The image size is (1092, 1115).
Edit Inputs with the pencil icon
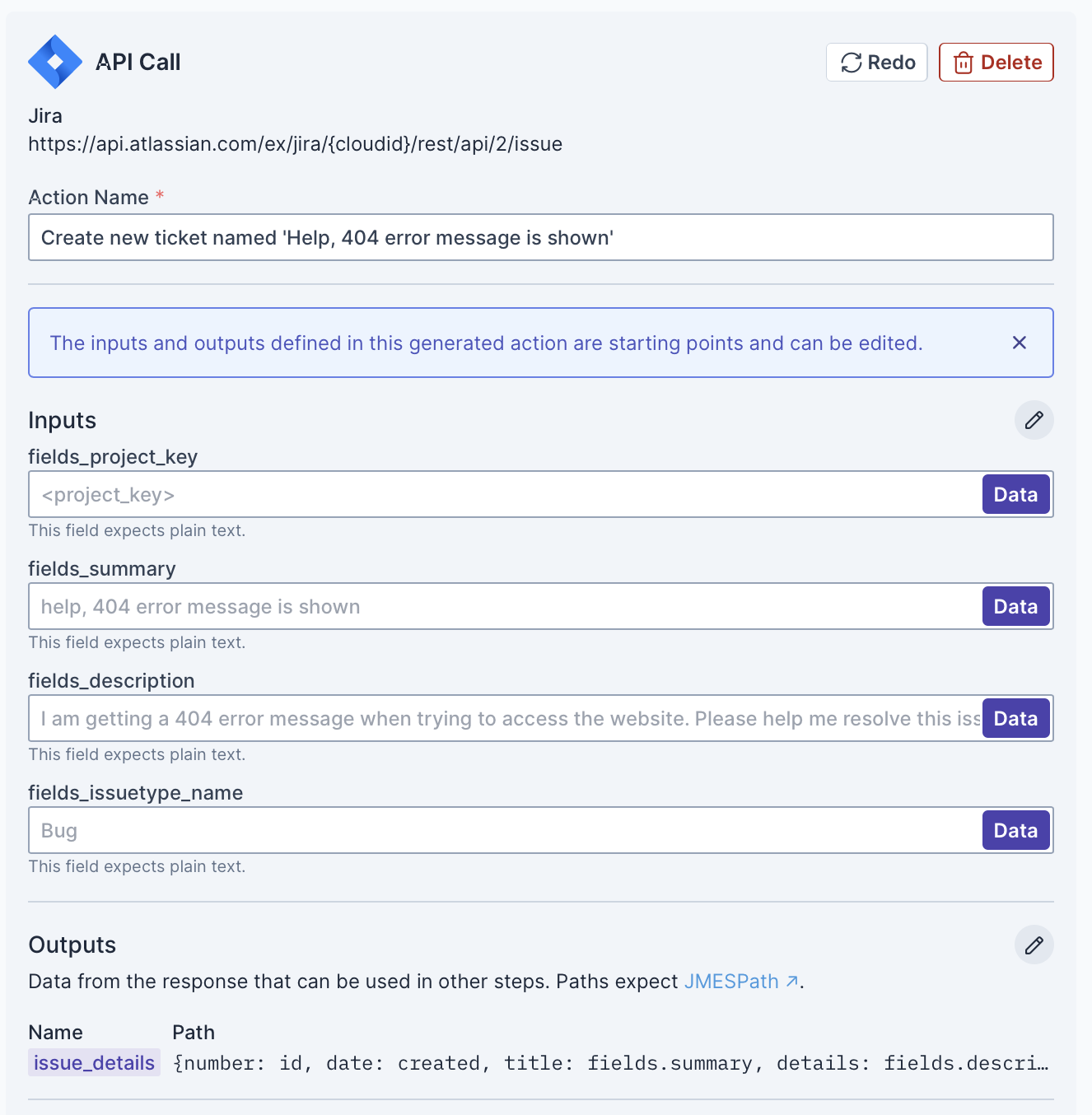point(1034,420)
